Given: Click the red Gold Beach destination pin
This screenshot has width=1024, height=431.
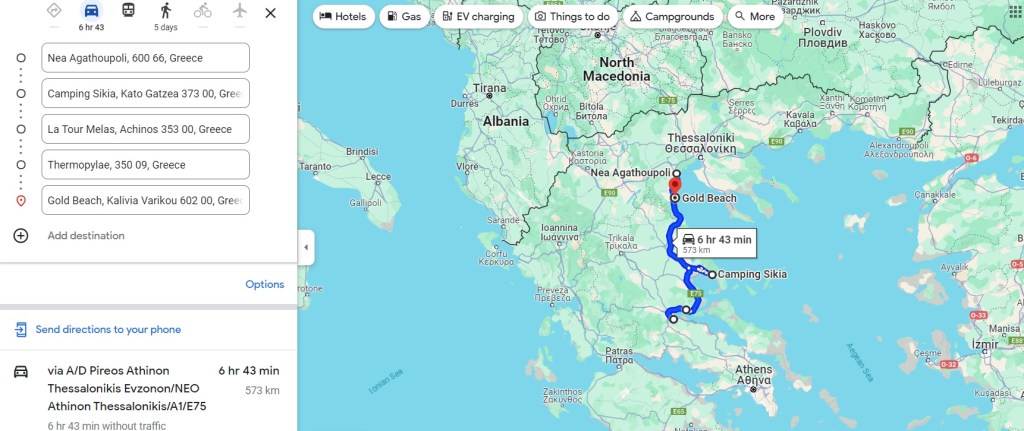Looking at the screenshot, I should click(675, 186).
